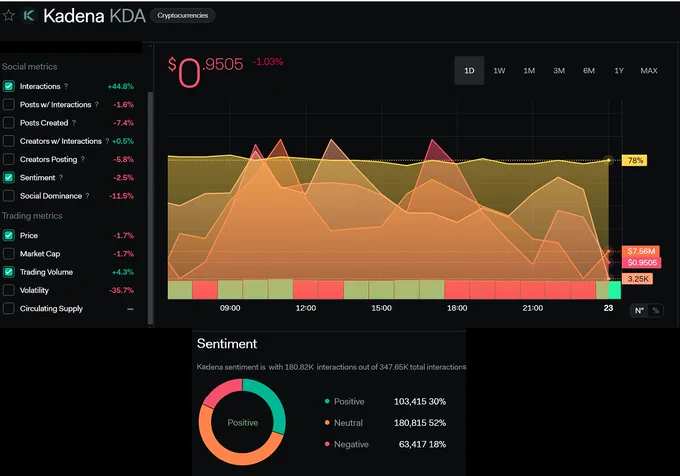
Task: Click the 180,815 52% neutral count
Action: [x=420, y=423]
